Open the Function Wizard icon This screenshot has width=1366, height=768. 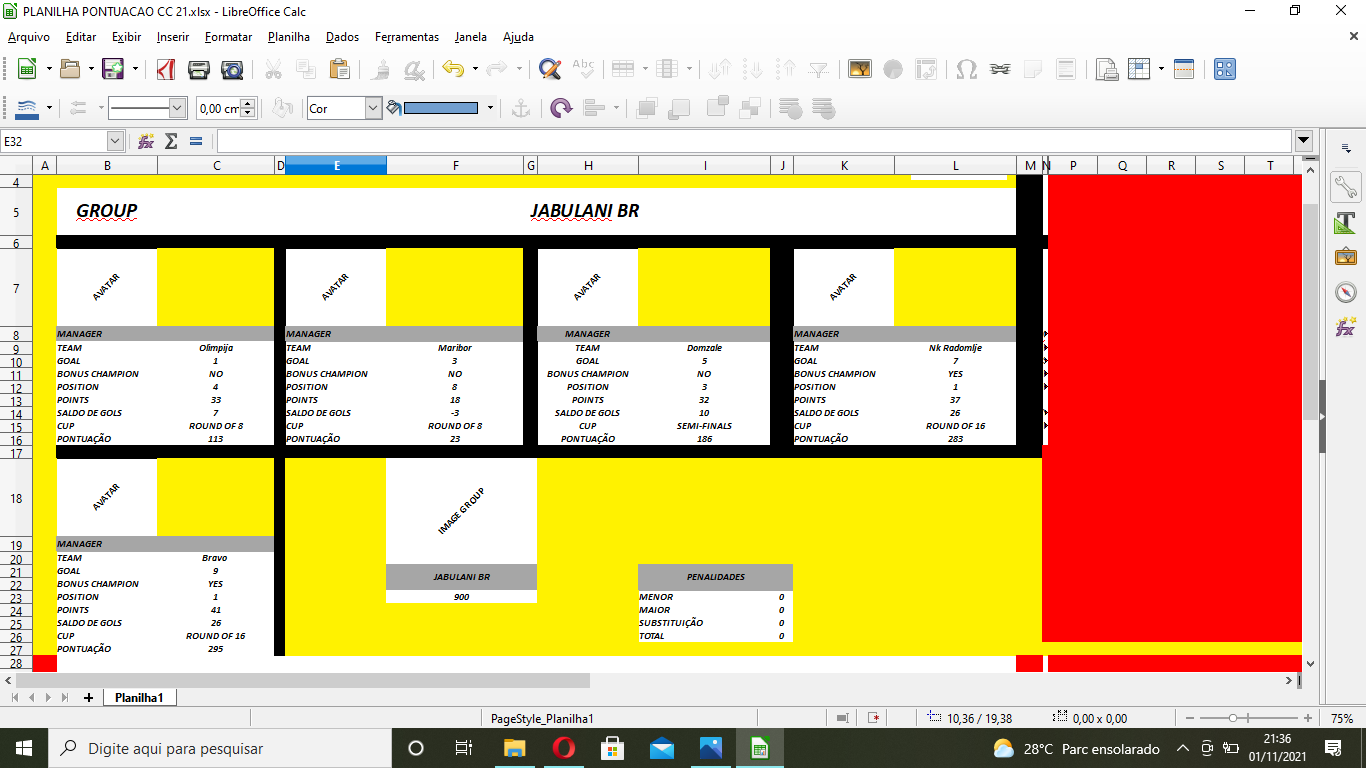[x=146, y=141]
